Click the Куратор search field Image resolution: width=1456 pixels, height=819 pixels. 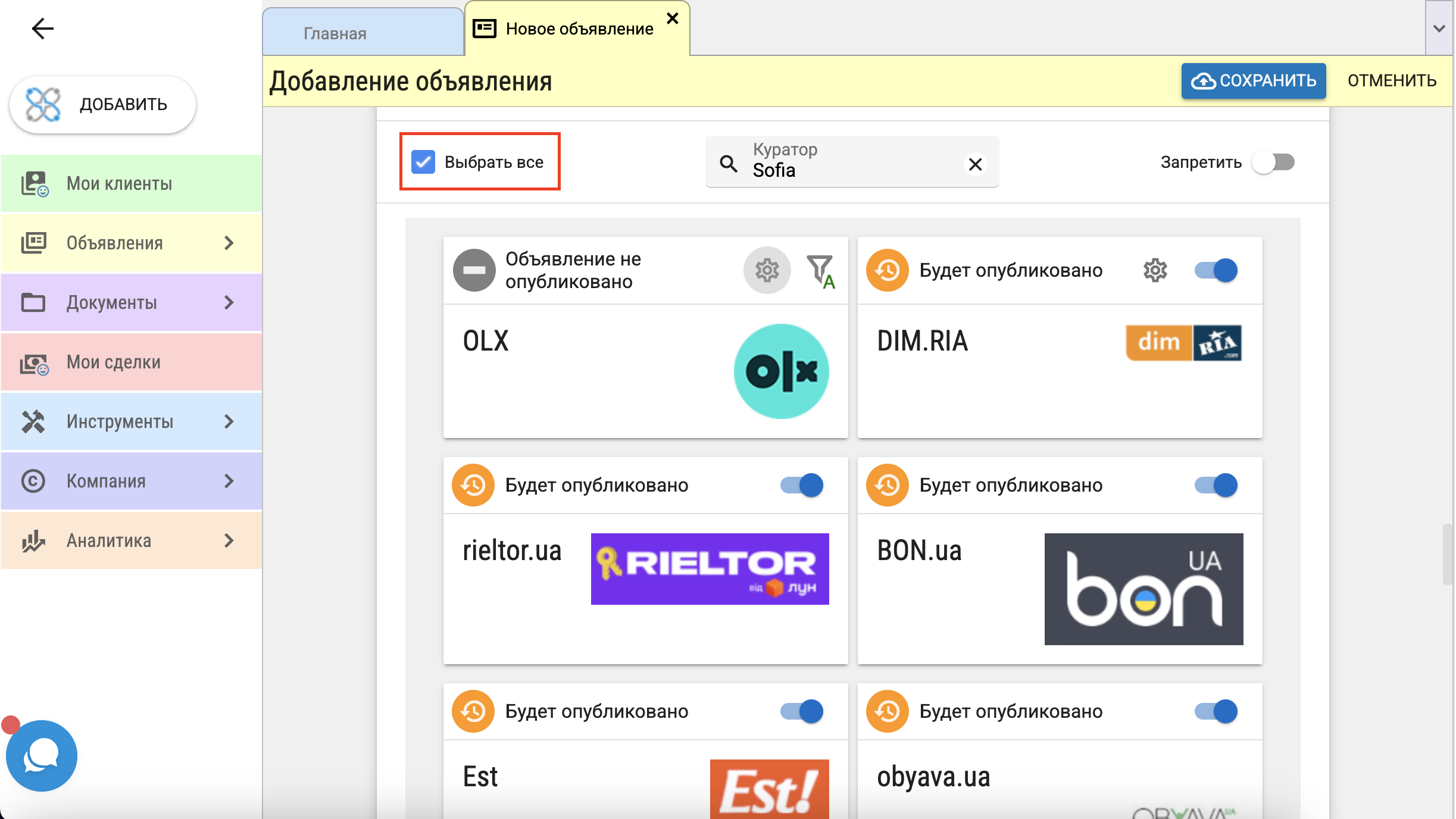pos(852,162)
